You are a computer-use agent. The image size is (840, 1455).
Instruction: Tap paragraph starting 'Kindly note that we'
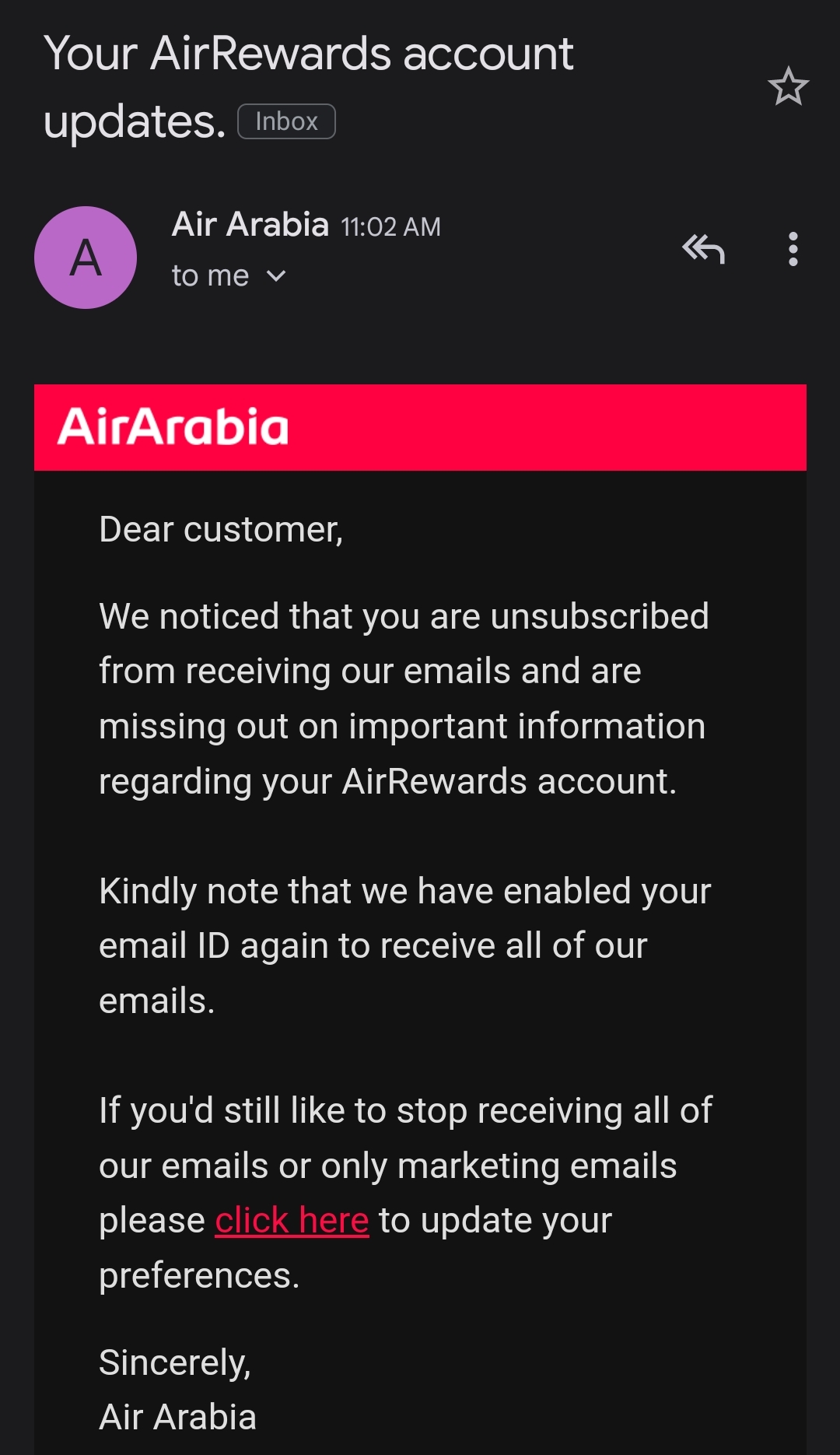coord(403,945)
